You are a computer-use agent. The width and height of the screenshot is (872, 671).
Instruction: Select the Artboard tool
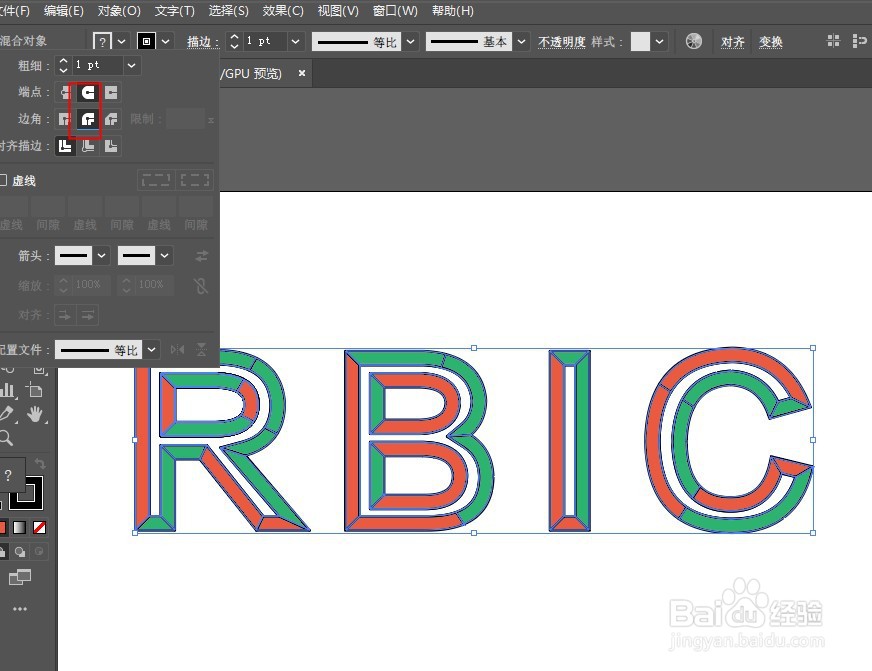34,390
